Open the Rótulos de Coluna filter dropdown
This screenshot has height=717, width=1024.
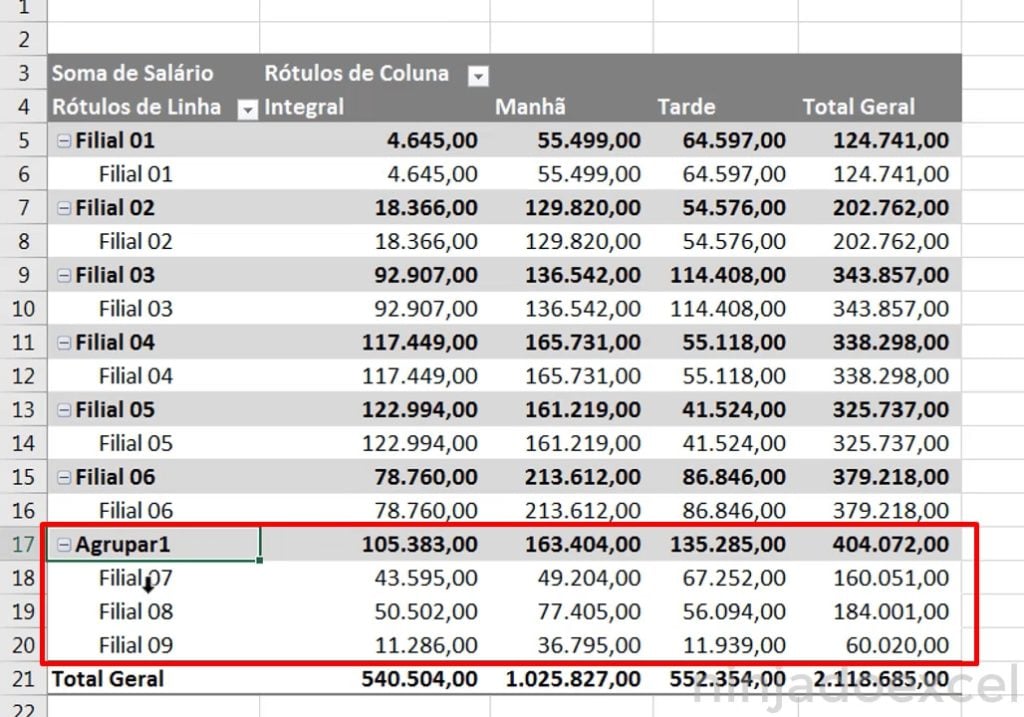coord(478,74)
